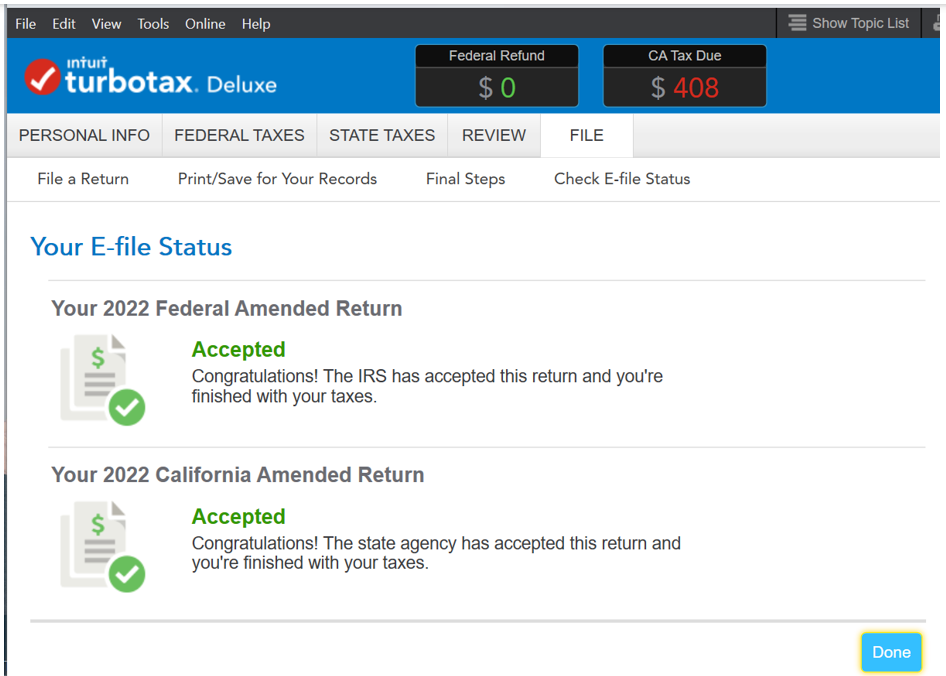Click the California Amended Return document icon

coord(103,546)
